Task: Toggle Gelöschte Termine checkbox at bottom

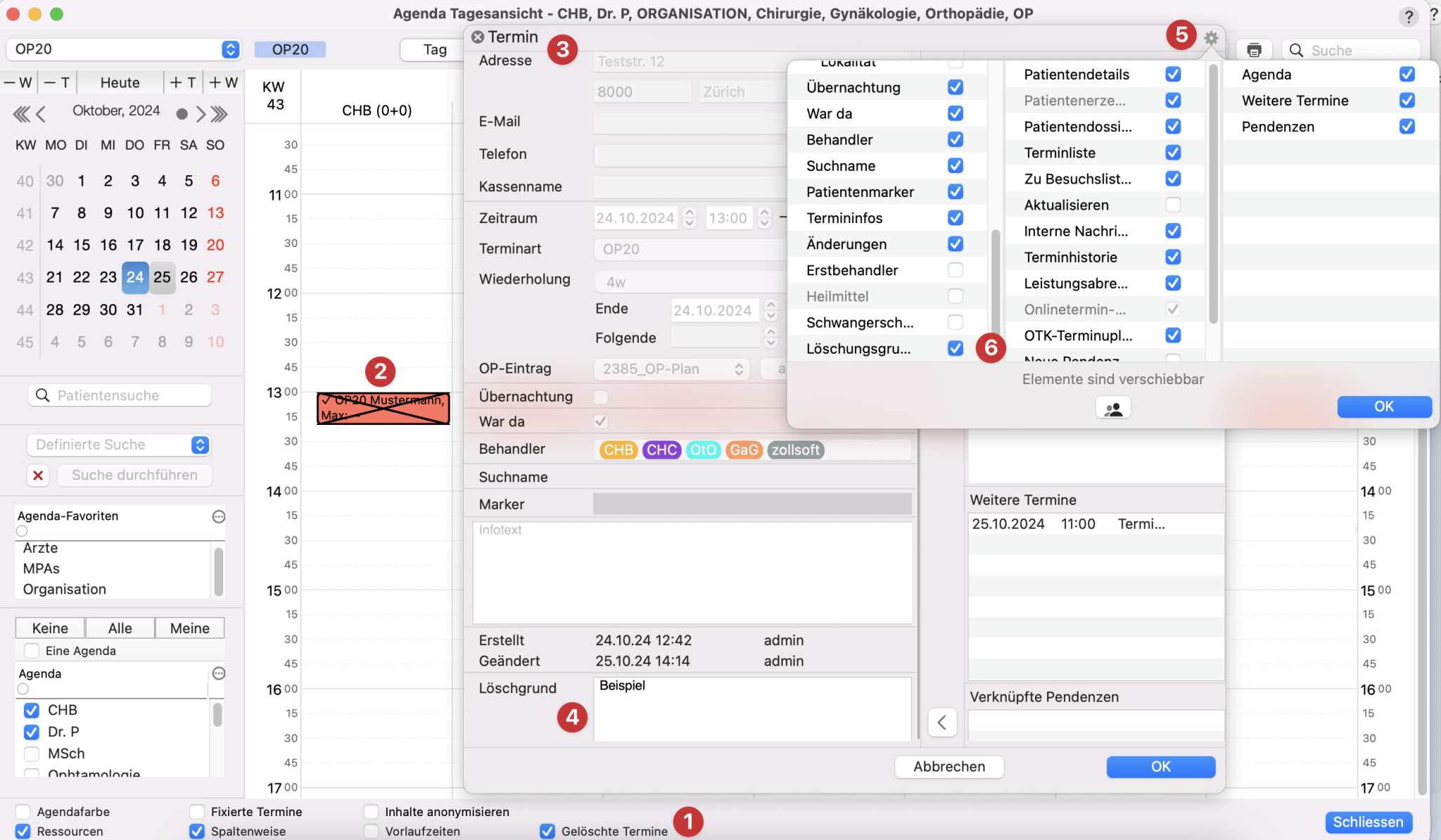Action: point(547,831)
